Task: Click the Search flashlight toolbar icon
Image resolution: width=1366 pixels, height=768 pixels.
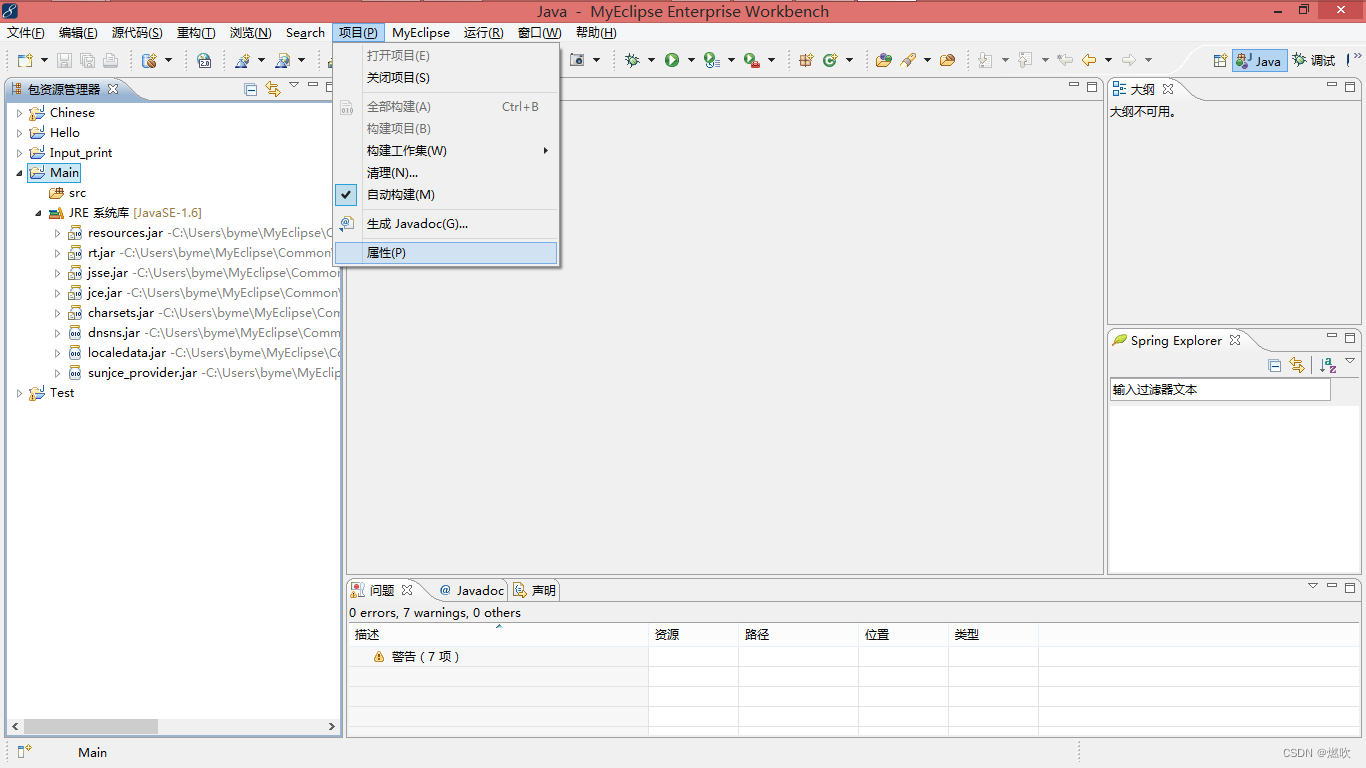Action: pyautogui.click(x=908, y=60)
